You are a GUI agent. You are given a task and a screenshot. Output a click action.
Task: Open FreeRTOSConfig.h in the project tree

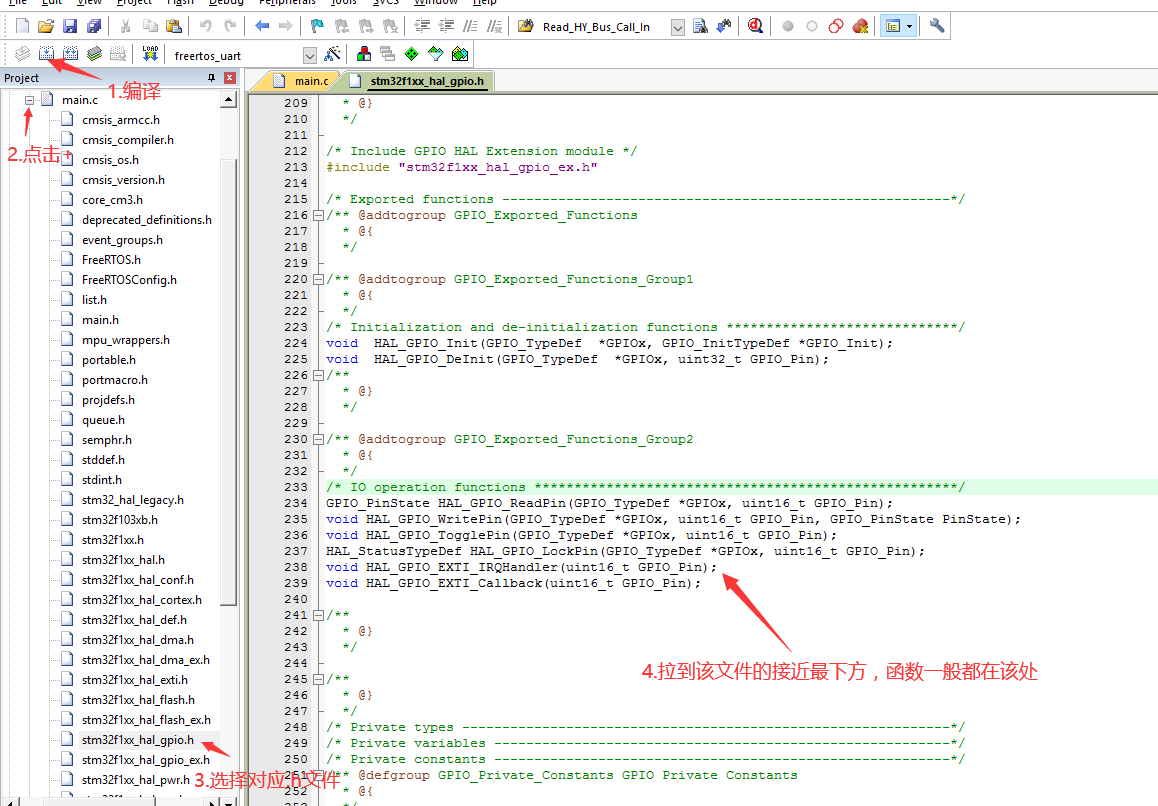(x=129, y=280)
